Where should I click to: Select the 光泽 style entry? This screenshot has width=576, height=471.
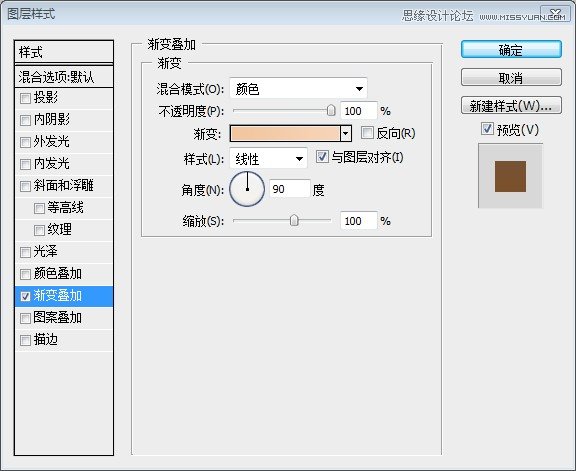click(64, 252)
